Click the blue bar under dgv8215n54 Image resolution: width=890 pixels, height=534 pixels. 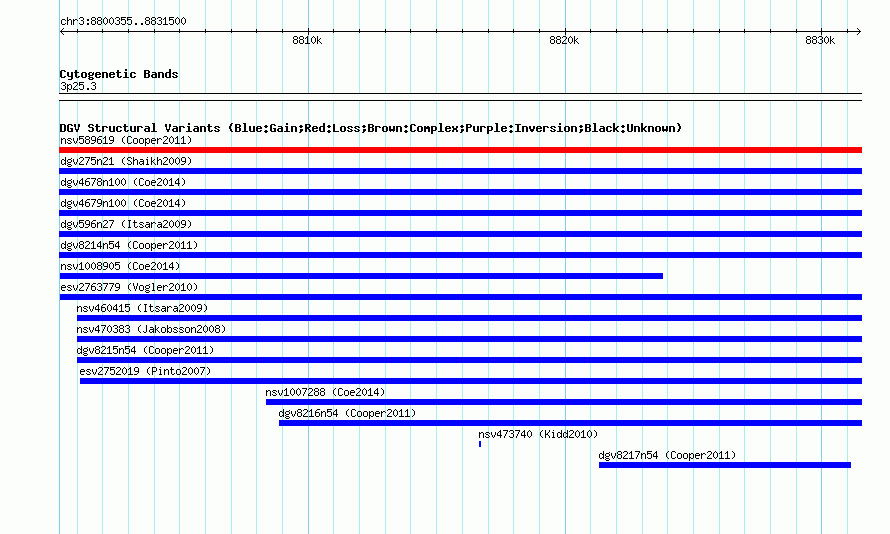pos(469,360)
